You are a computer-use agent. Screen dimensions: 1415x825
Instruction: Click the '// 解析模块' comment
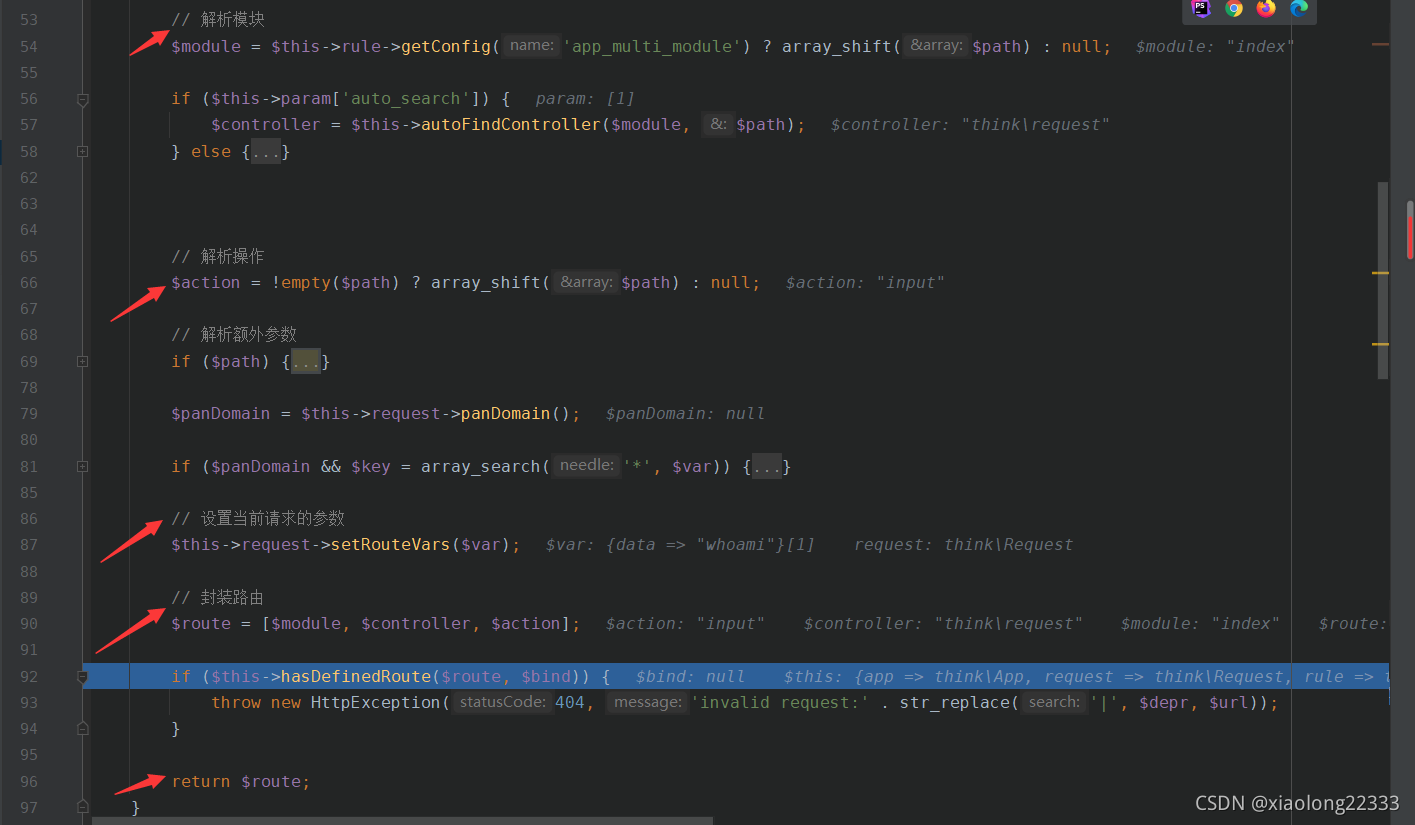coord(218,20)
